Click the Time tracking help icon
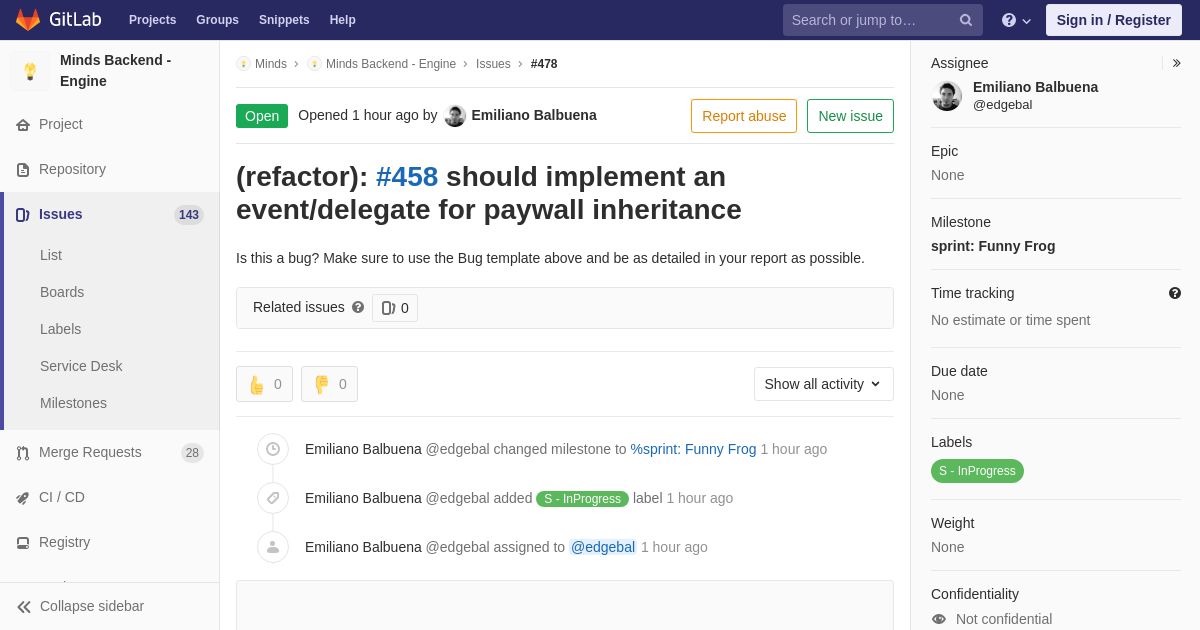The width and height of the screenshot is (1200, 630). (x=1175, y=293)
